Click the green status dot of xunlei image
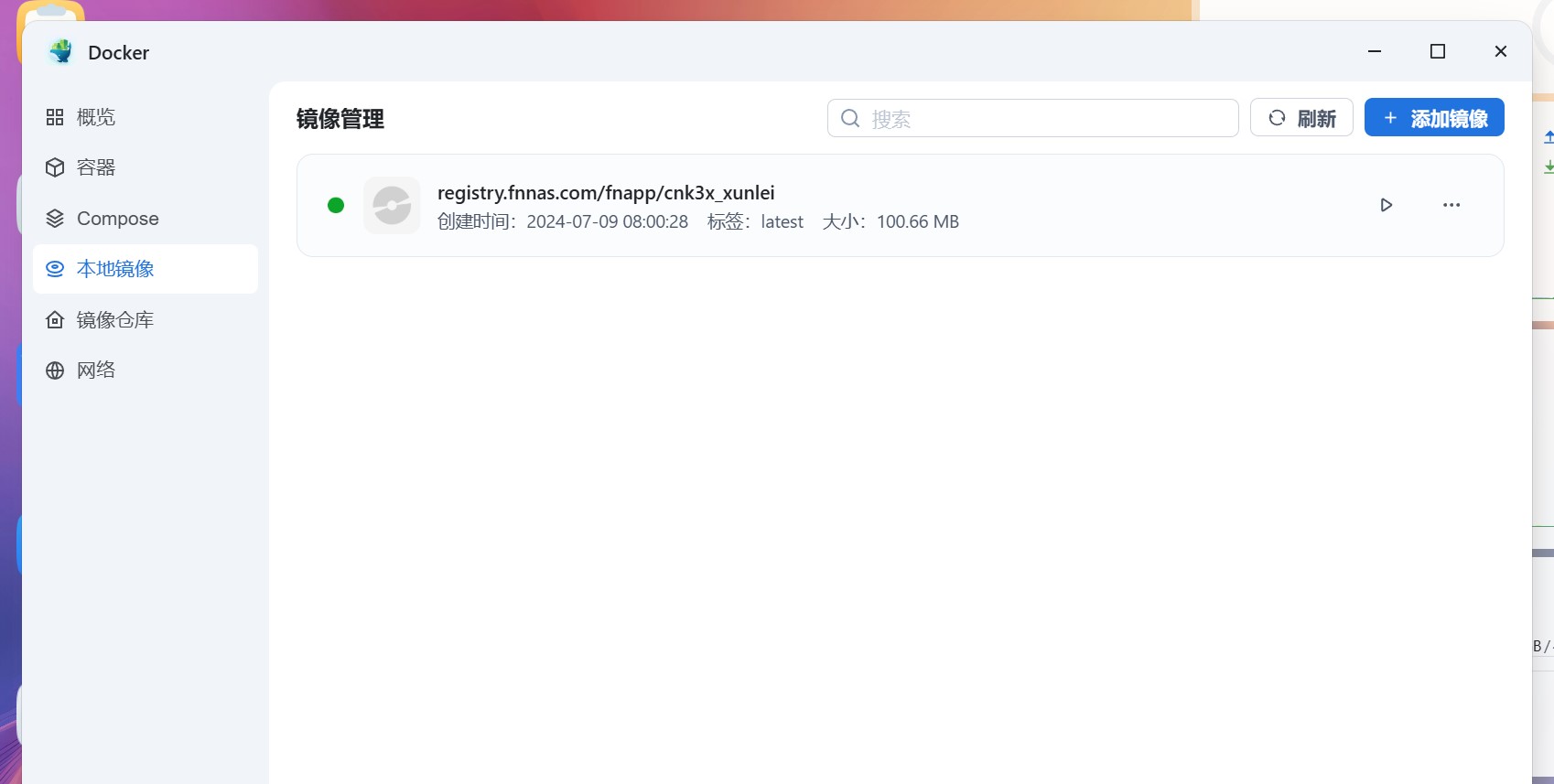The height and width of the screenshot is (784, 1554). 336,205
